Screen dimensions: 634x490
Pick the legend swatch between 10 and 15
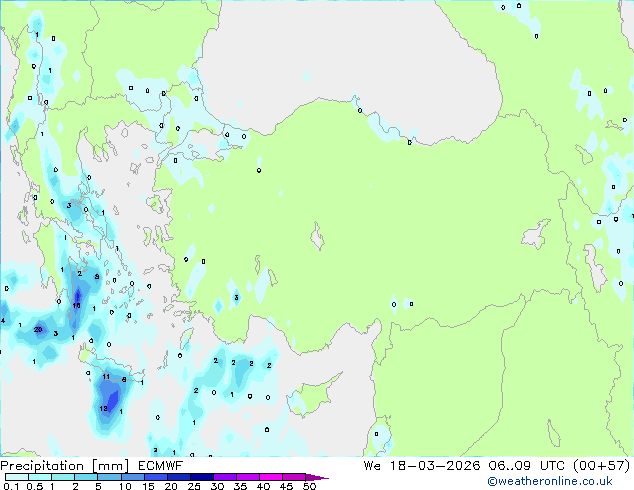click(x=132, y=477)
